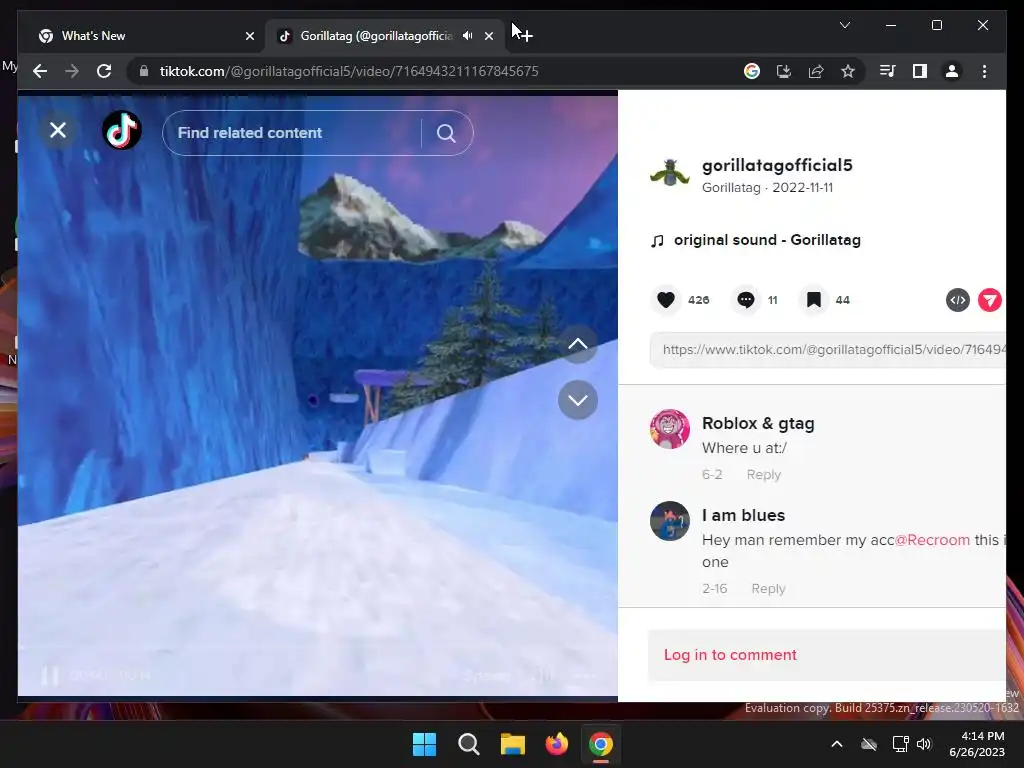Click the Google icon in address bar
This screenshot has height=768, width=1024.
[752, 71]
